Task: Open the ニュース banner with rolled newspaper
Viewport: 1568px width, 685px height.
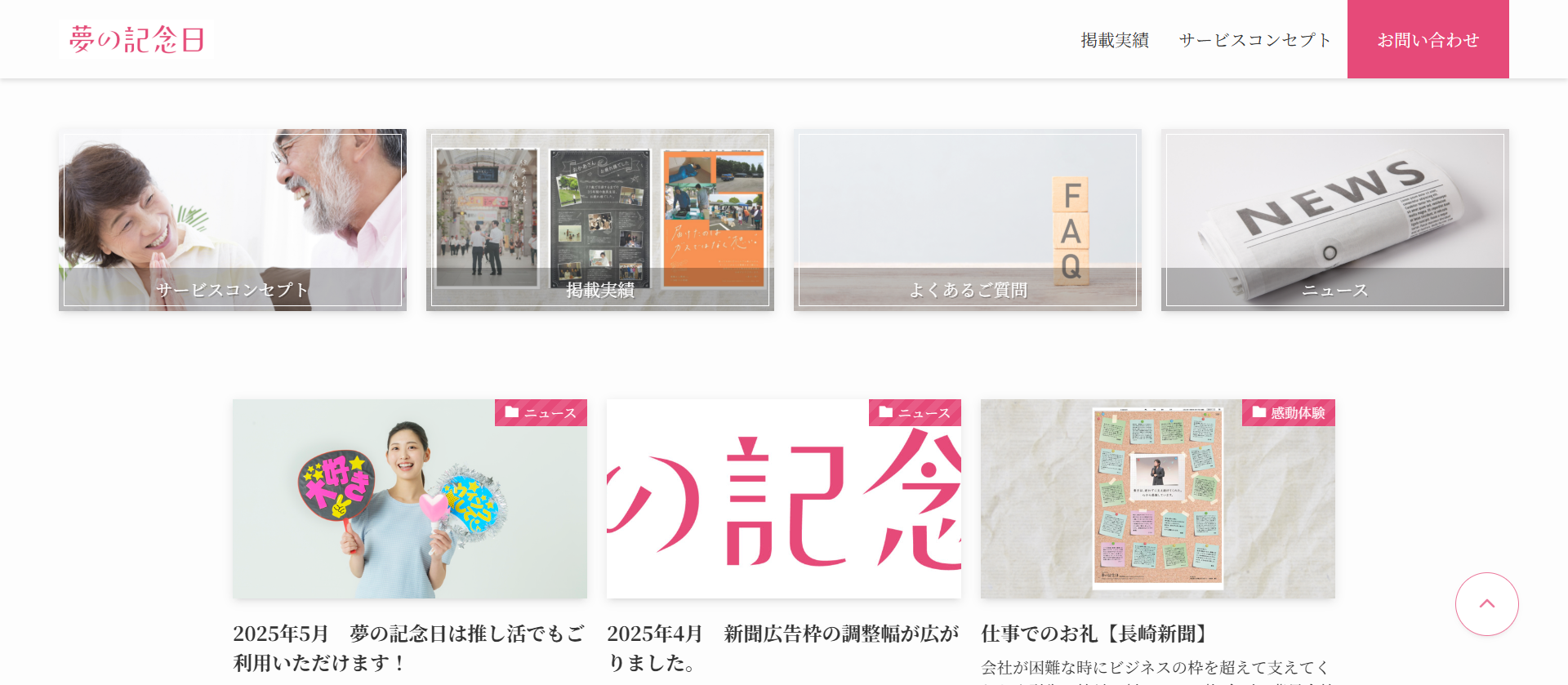Action: [1335, 220]
